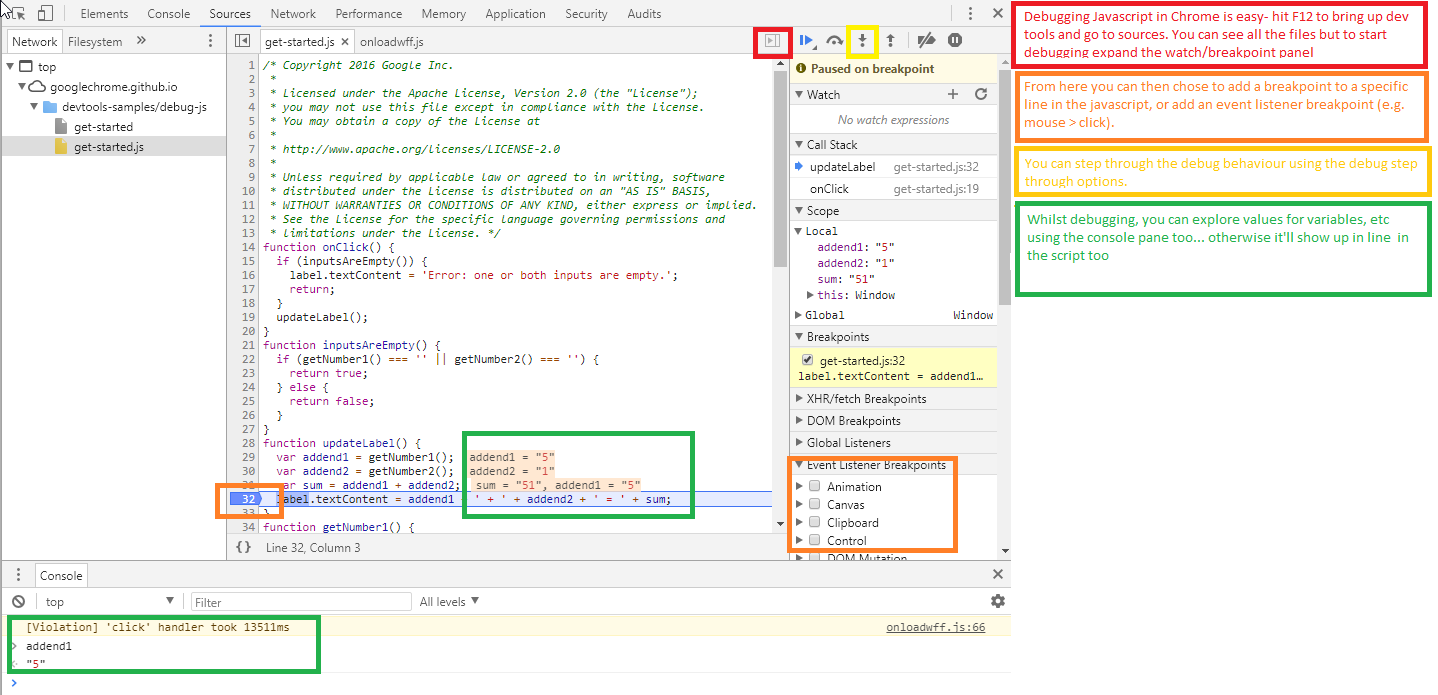Viewport: 1438px width, 695px height.
Task: Click the line 32 breakpoint marker in gutter
Action: pyautogui.click(x=246, y=499)
